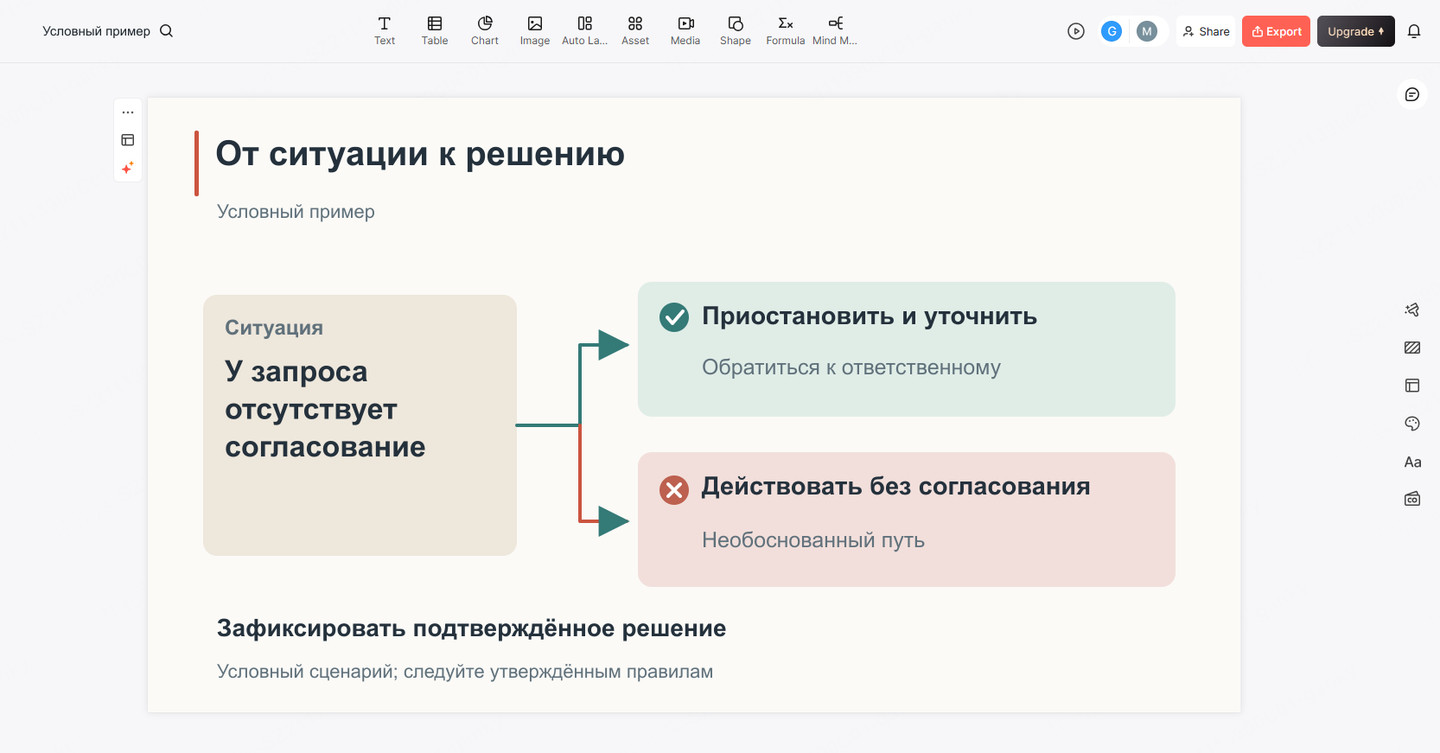Click the bottom right sidebar camera icon
Screen dimensions: 1440x753
click(1412, 498)
